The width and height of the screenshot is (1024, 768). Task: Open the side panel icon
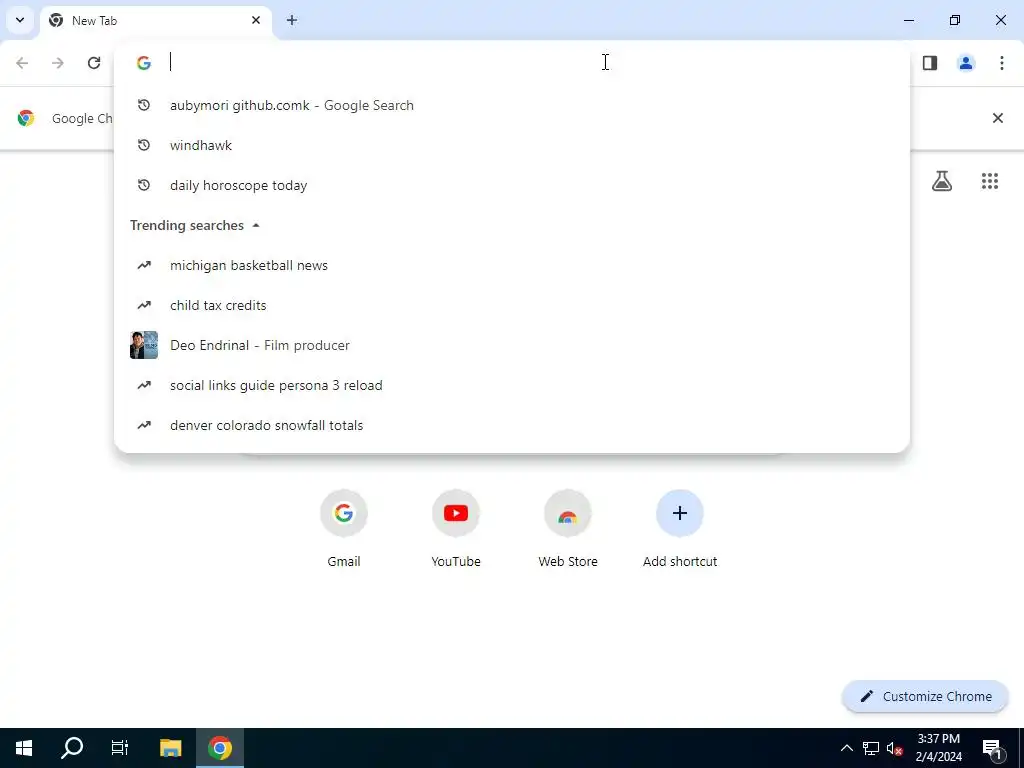[x=930, y=63]
